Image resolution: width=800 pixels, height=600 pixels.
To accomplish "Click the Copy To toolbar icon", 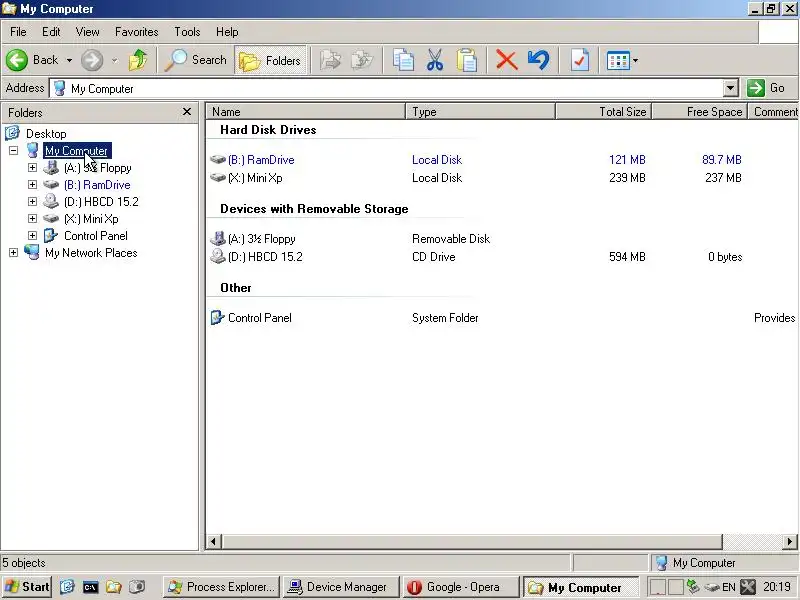I will tap(362, 60).
